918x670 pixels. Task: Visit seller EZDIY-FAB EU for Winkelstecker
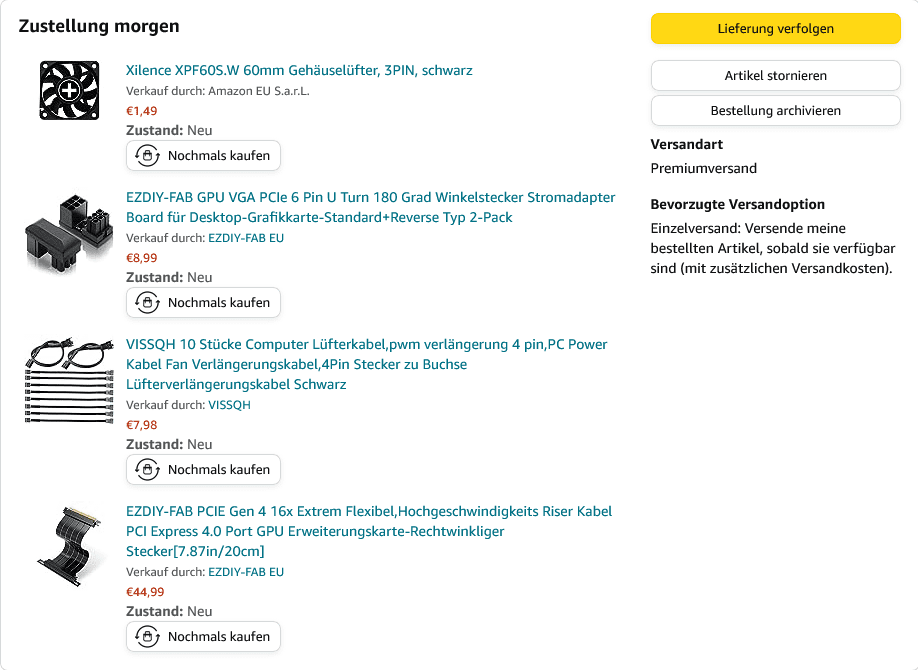[246, 238]
